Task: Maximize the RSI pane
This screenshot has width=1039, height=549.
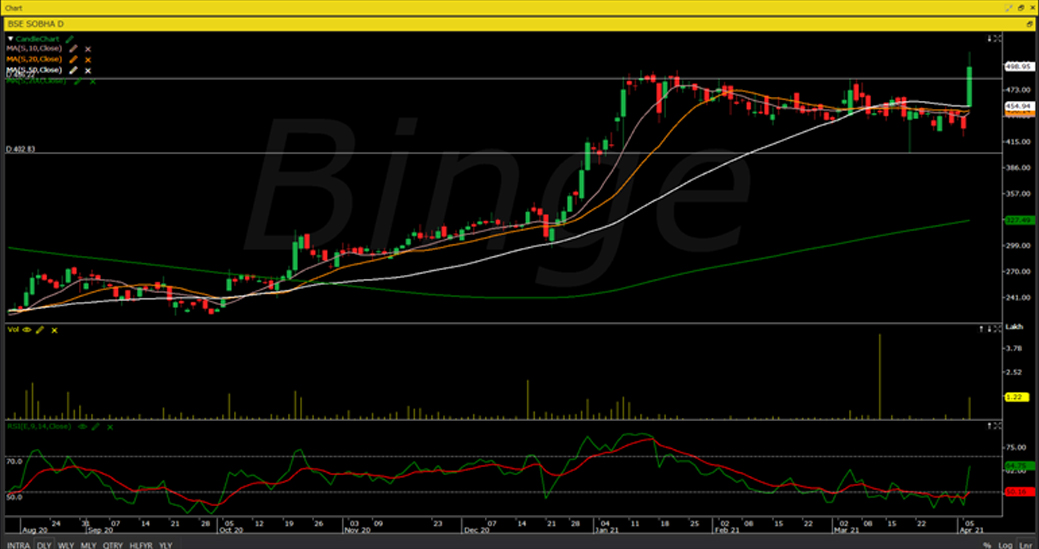Action: 997,426
